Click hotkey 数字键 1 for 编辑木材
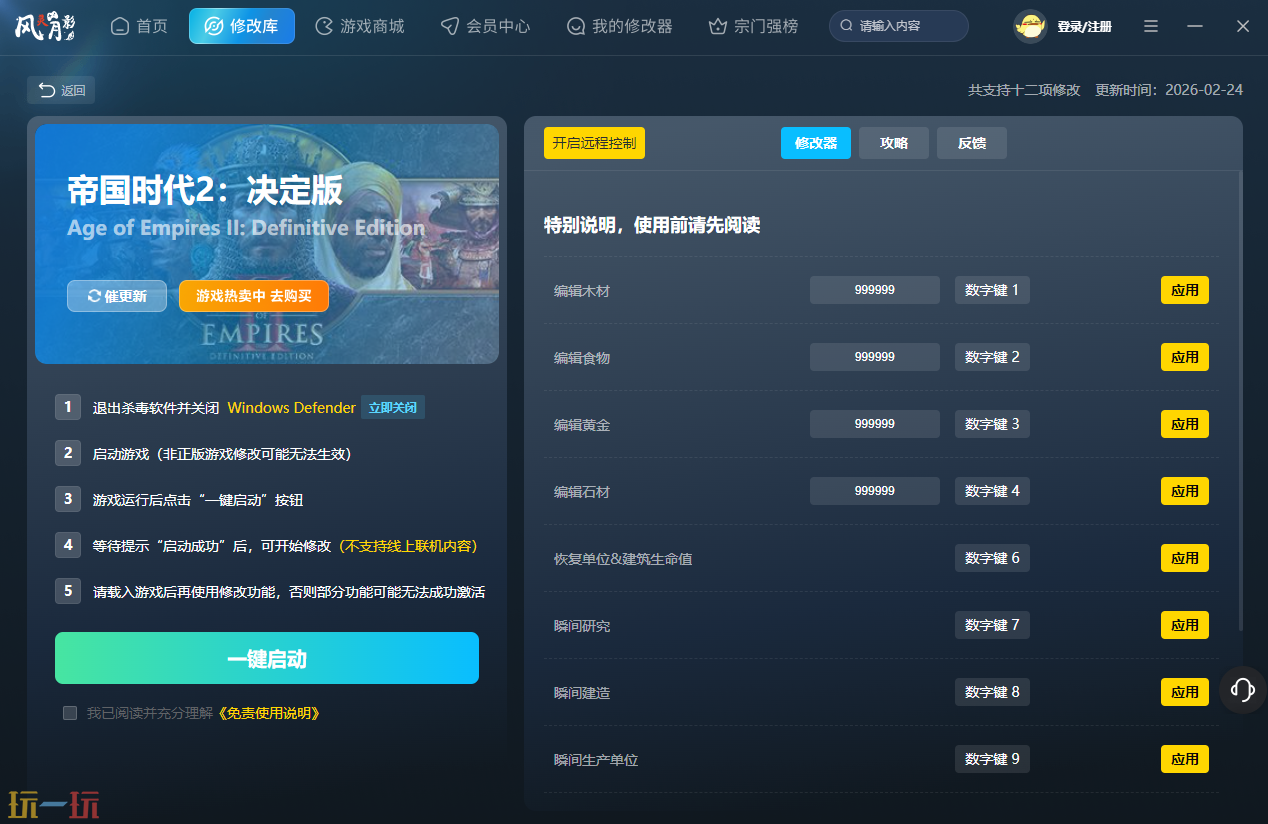 pyautogui.click(x=992, y=290)
